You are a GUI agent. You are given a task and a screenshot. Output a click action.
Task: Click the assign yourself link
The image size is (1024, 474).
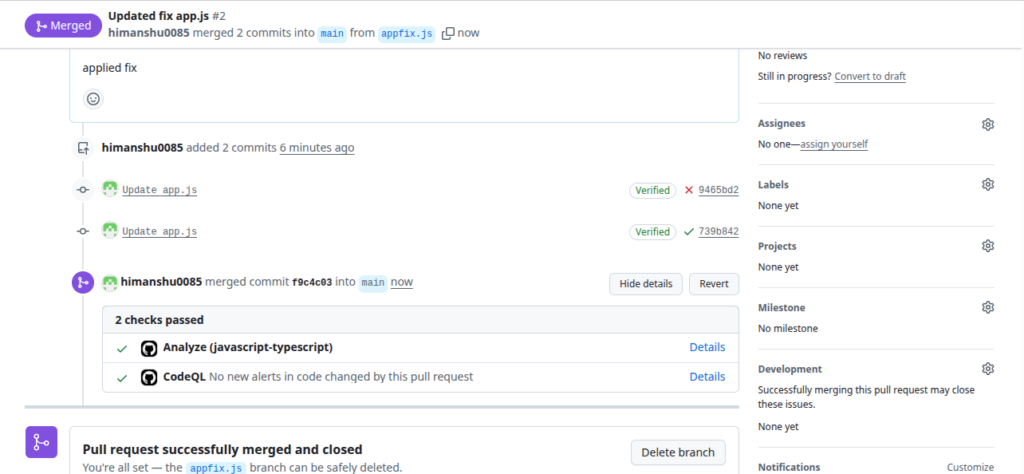(834, 144)
